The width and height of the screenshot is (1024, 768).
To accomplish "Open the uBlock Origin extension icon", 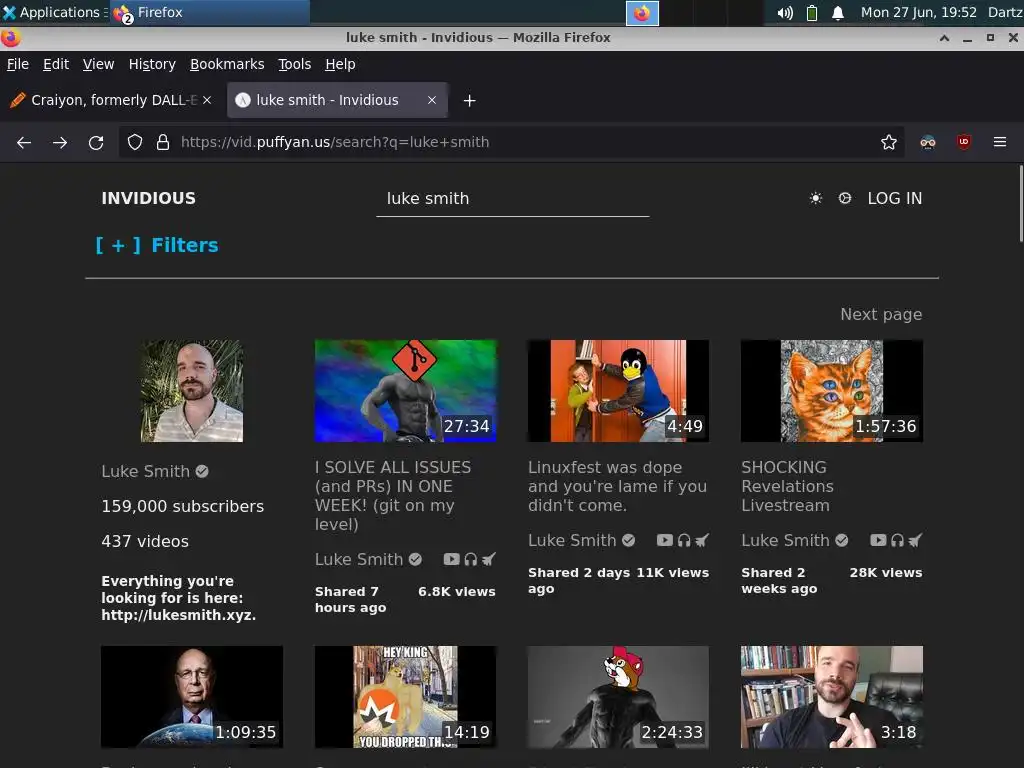I will pos(964,142).
